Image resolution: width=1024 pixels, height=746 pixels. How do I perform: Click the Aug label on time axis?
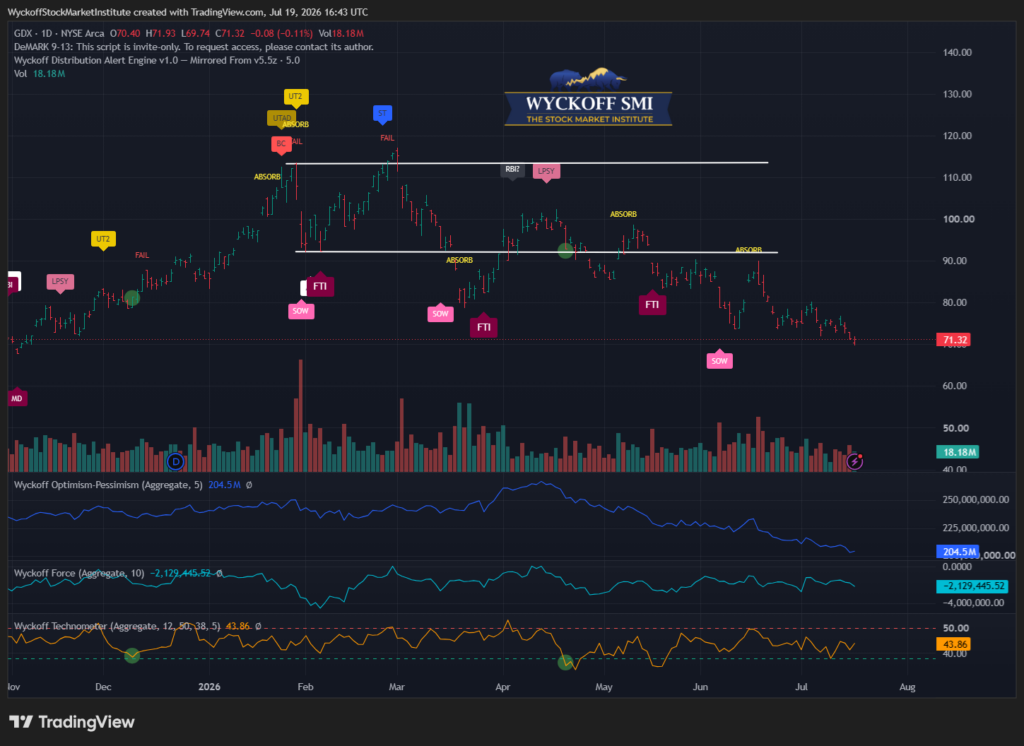click(906, 687)
